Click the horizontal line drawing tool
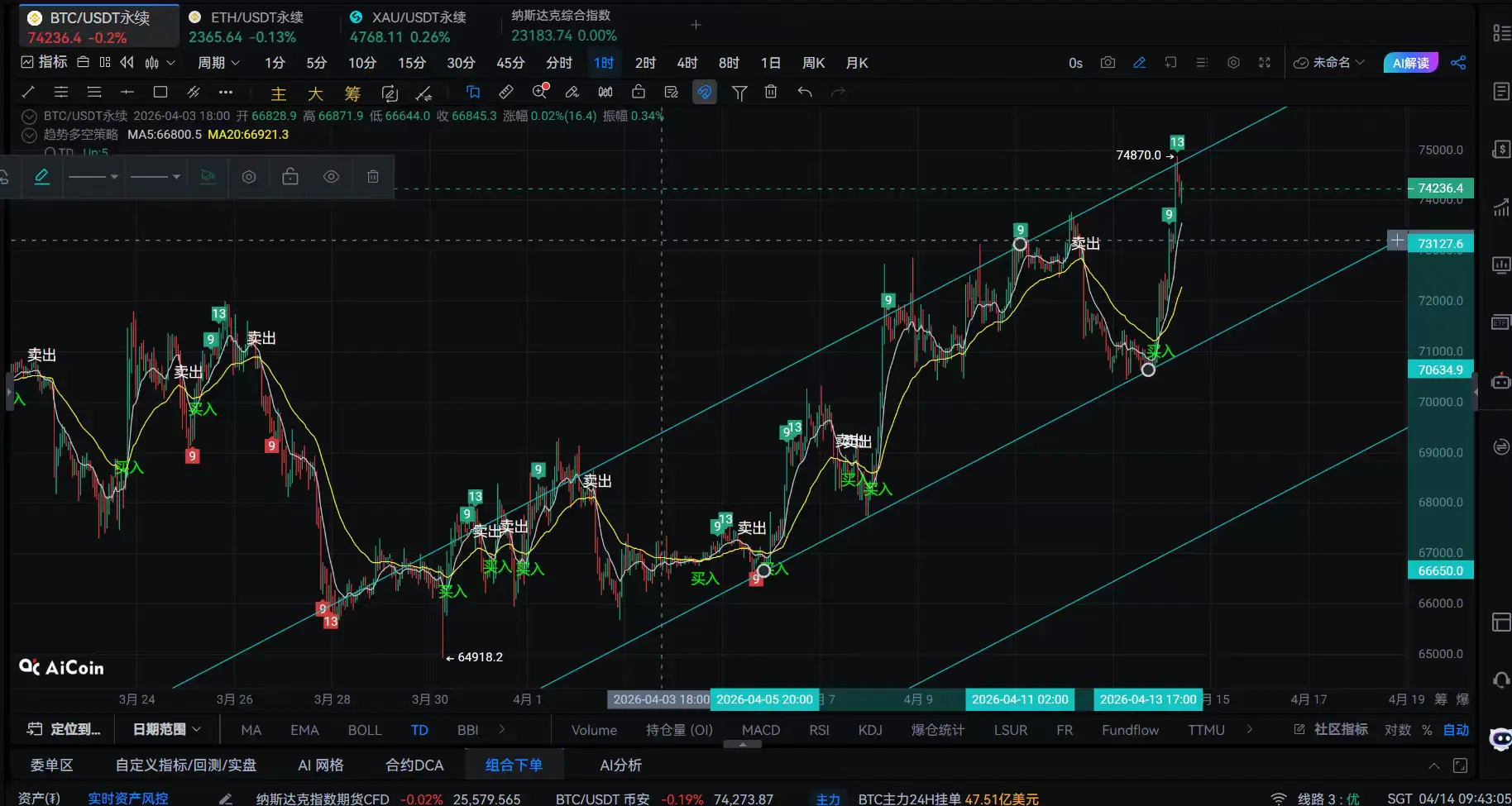Screen dimensions: 1512x806 click(127, 93)
